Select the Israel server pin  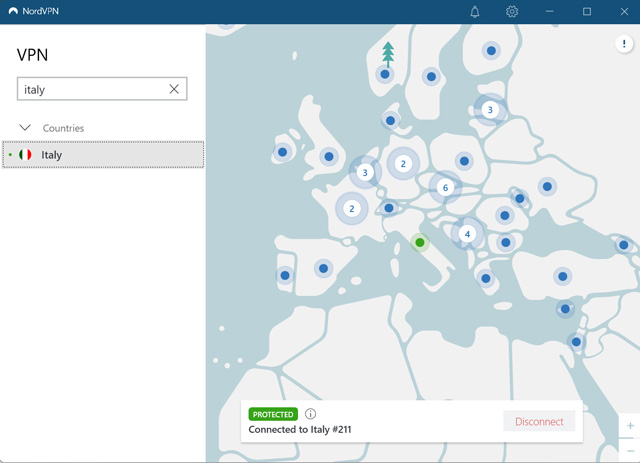pyautogui.click(x=576, y=341)
